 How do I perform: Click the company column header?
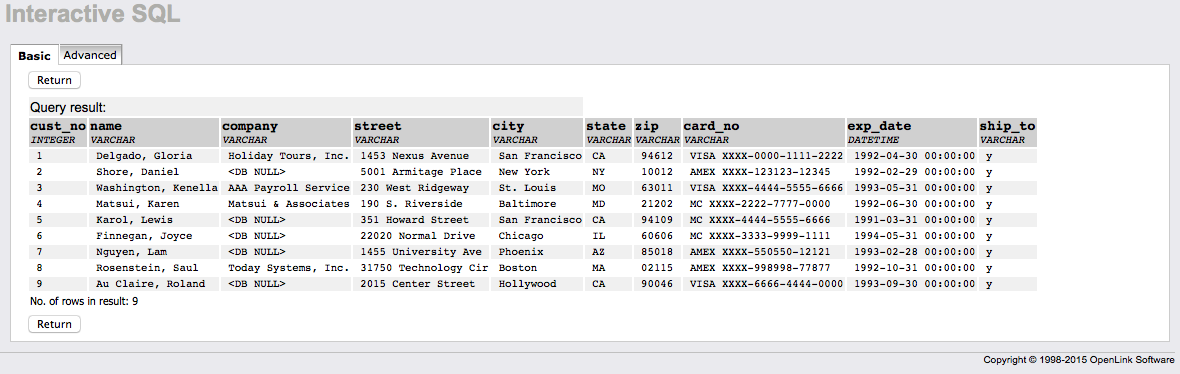(250, 126)
